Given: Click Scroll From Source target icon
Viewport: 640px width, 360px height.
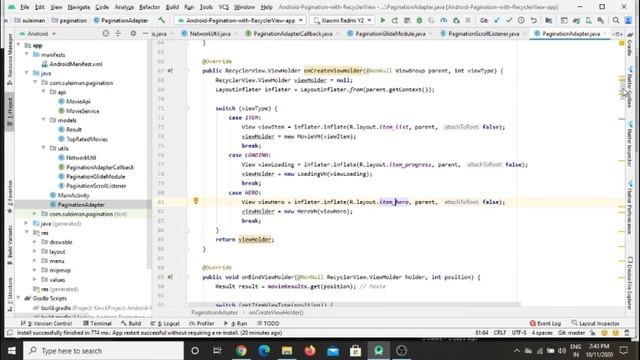Looking at the screenshot, I should pos(106,33).
